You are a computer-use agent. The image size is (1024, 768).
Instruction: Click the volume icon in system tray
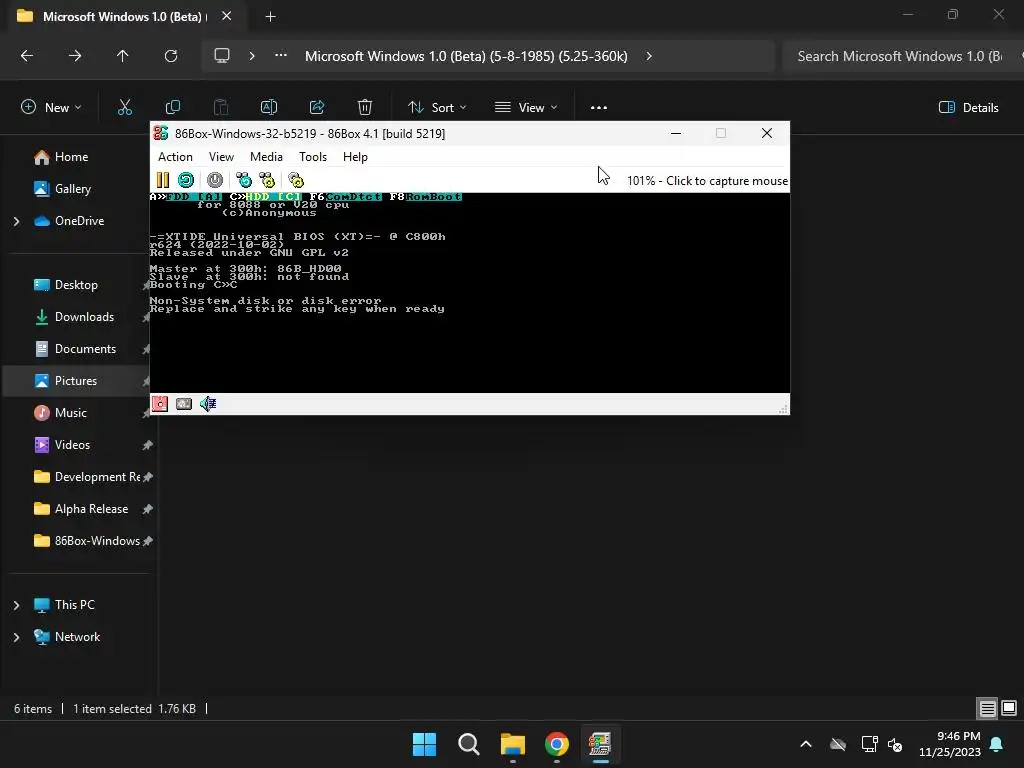coord(895,744)
